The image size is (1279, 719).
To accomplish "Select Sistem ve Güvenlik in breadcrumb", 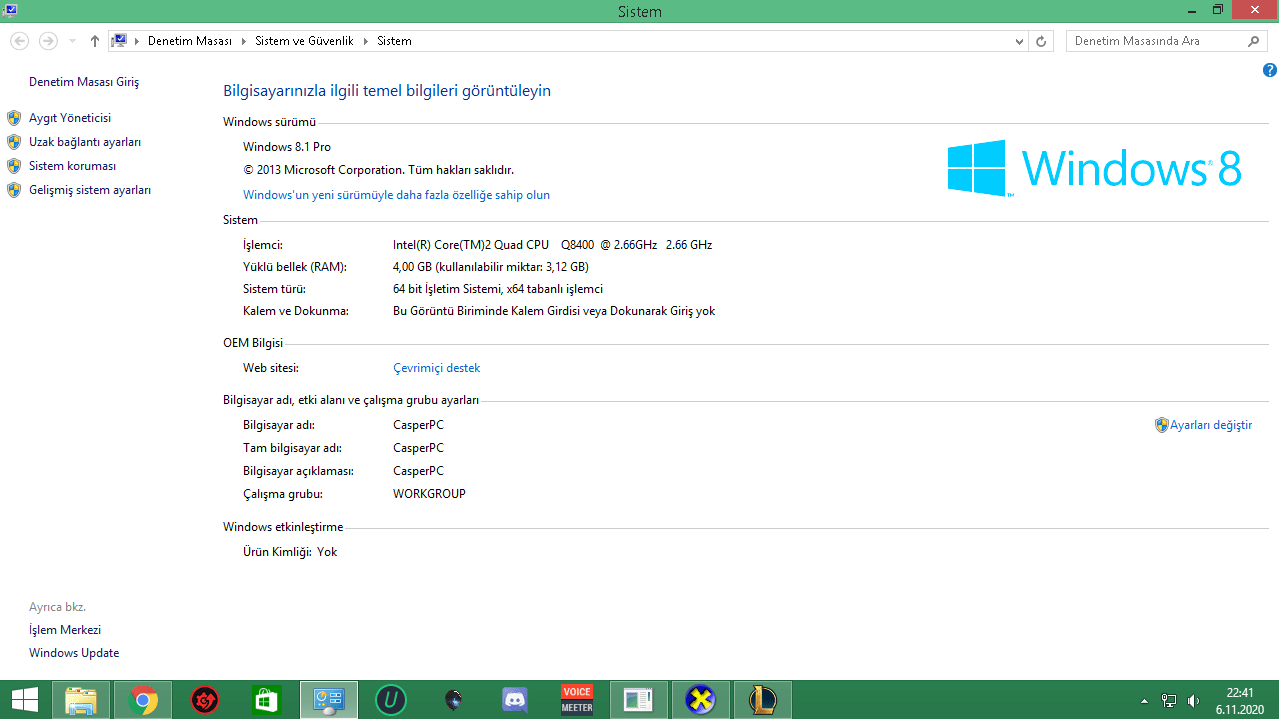I will [x=305, y=41].
